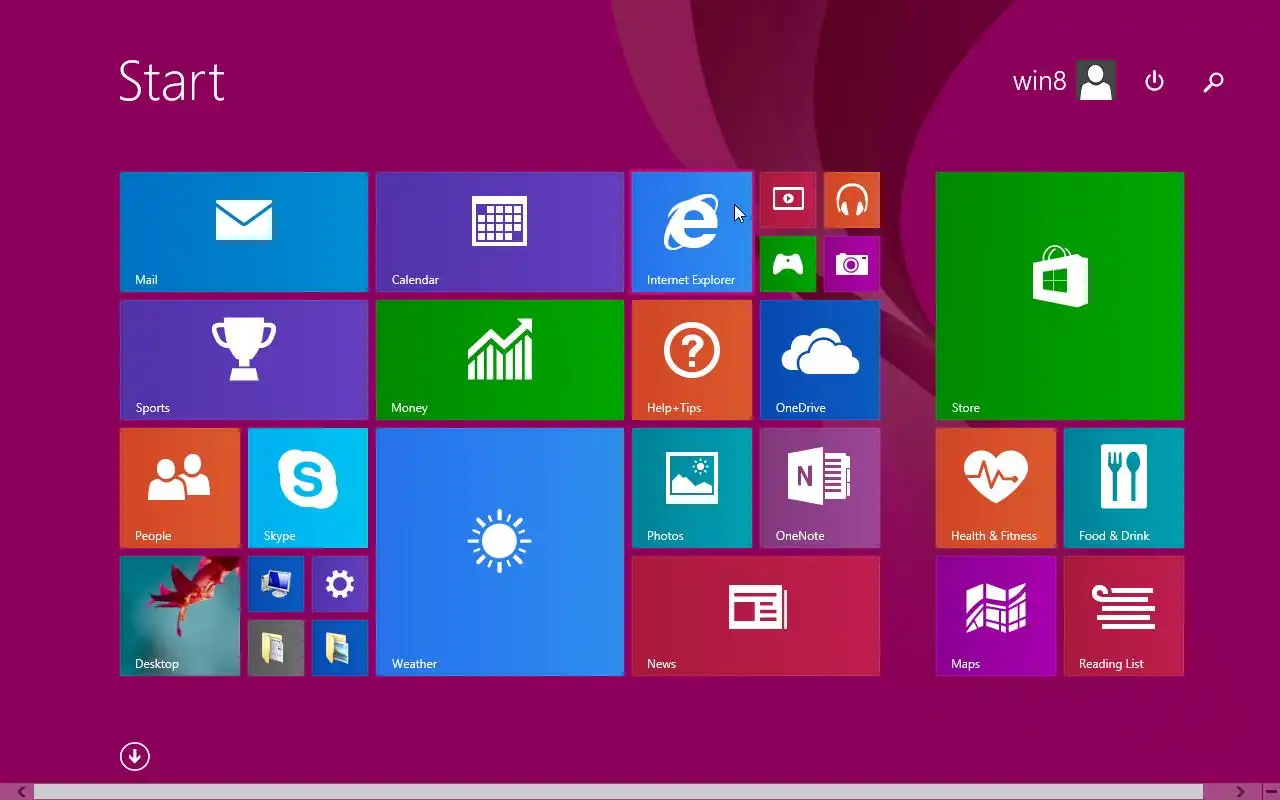
Task: Open the Mail tile
Action: (x=244, y=232)
